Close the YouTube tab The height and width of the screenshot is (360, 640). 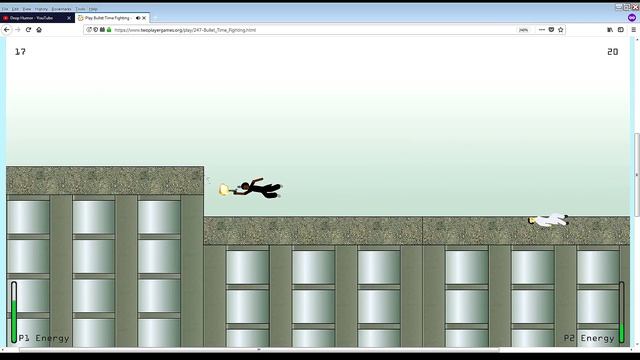pyautogui.click(x=69, y=18)
